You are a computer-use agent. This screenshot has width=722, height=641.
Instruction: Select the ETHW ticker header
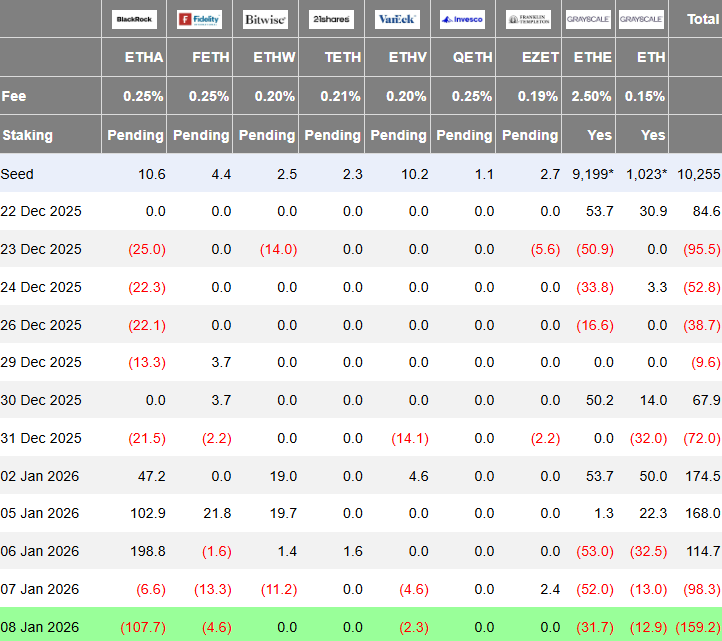274,57
